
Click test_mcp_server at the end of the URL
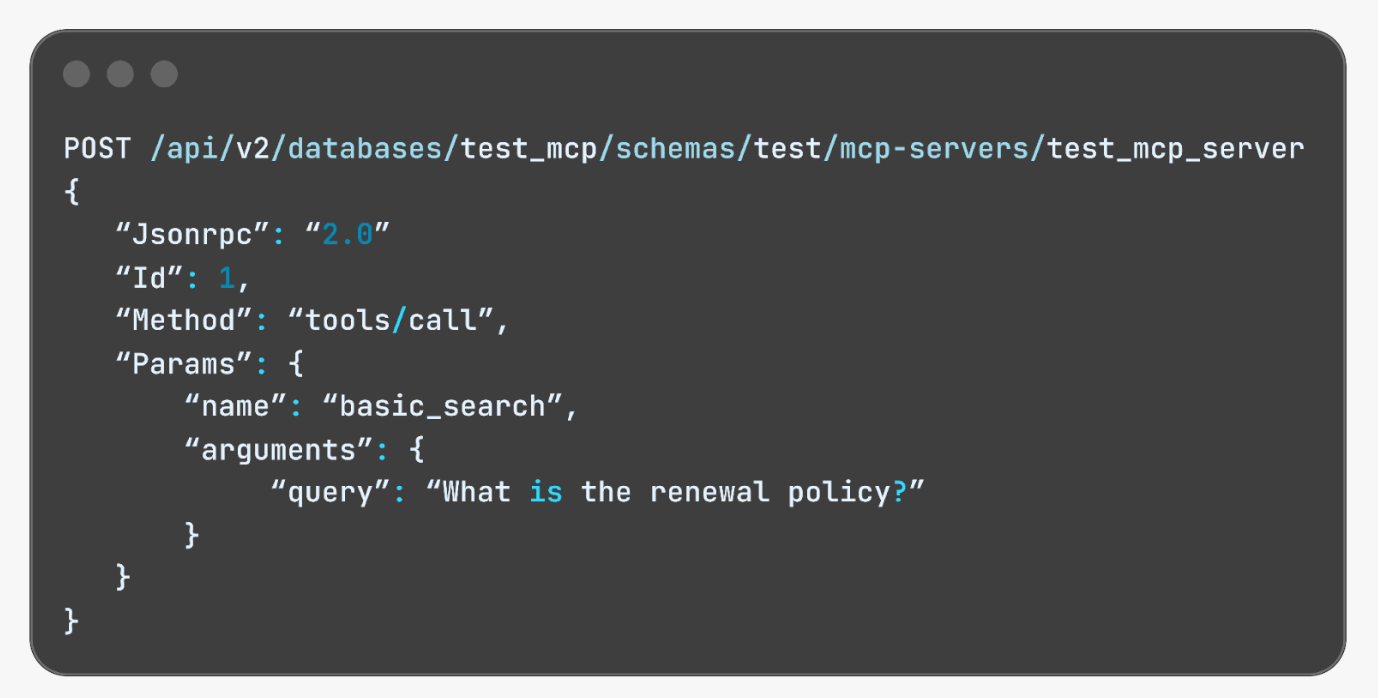(1175, 149)
